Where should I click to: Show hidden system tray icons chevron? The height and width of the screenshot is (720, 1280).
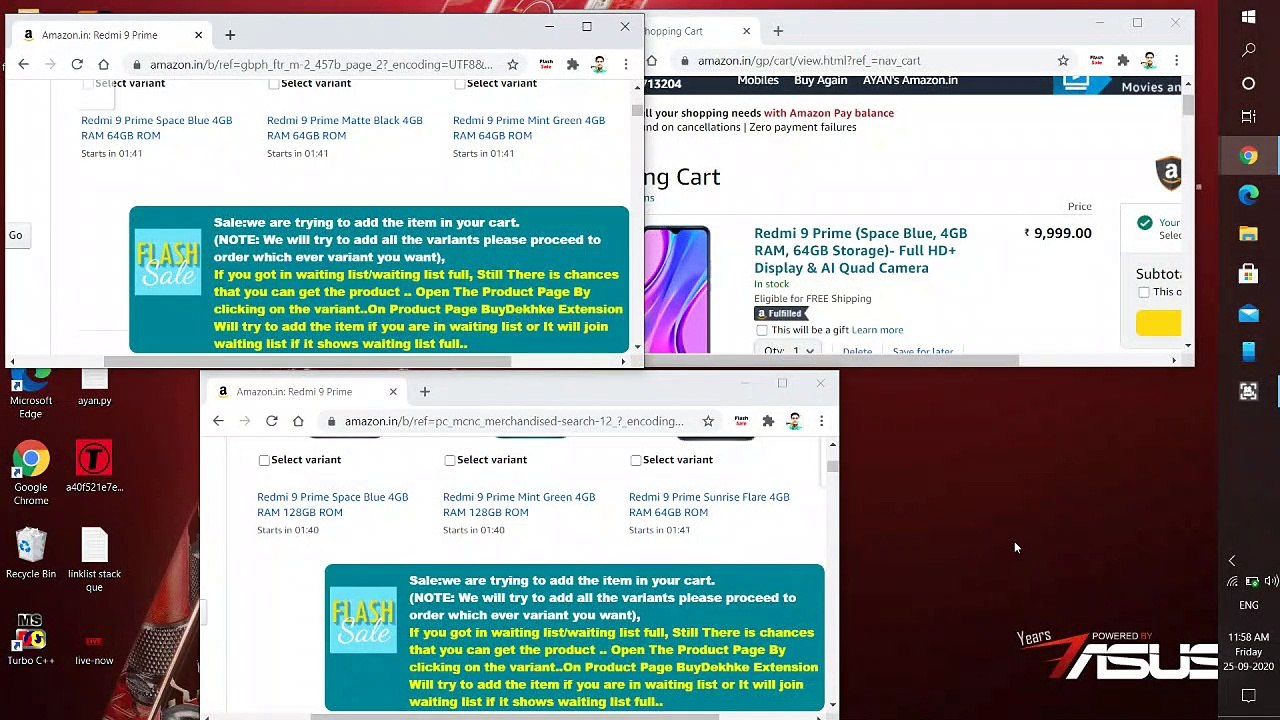point(1232,561)
